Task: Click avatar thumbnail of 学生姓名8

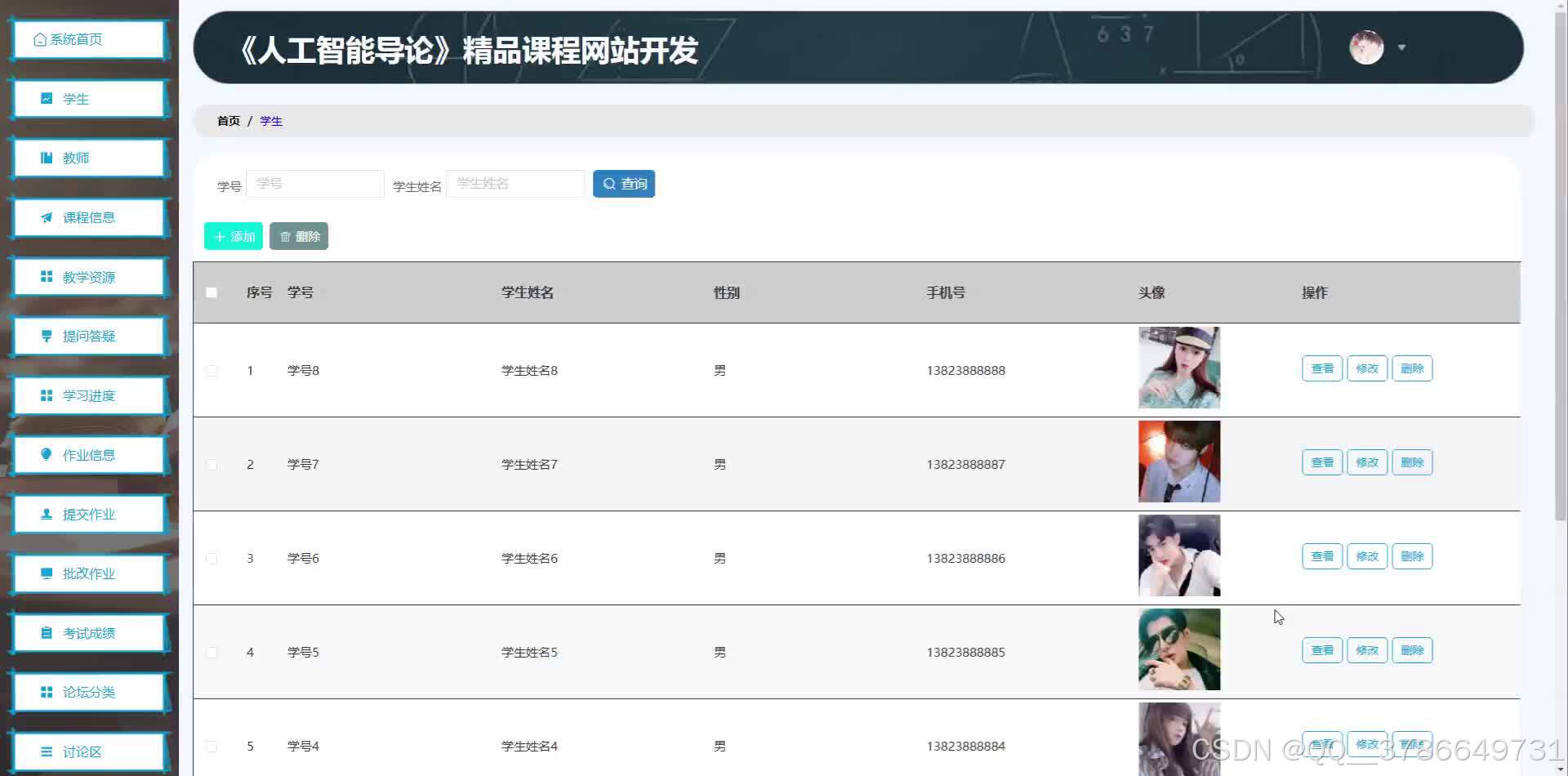Action: pos(1179,368)
